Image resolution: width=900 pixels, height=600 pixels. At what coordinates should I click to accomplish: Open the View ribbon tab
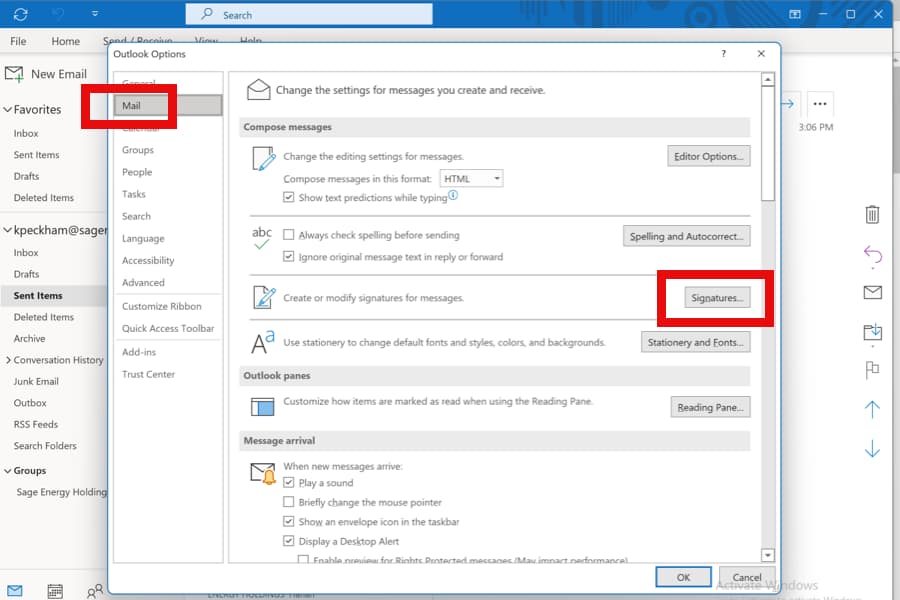[207, 41]
